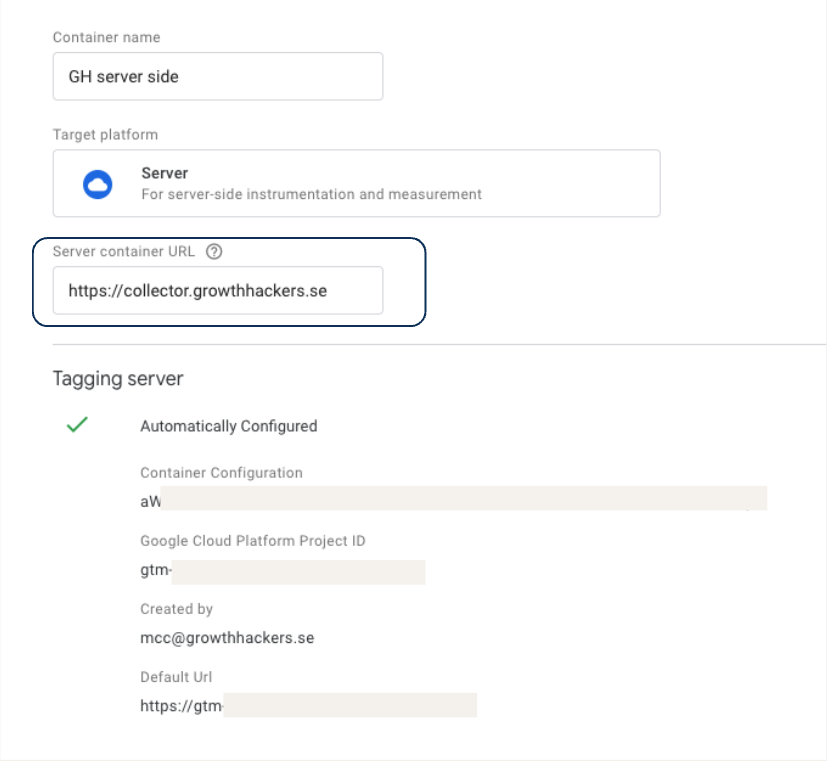The width and height of the screenshot is (827, 761).
Task: Click the "Created by" label
Action: pyautogui.click(x=176, y=609)
